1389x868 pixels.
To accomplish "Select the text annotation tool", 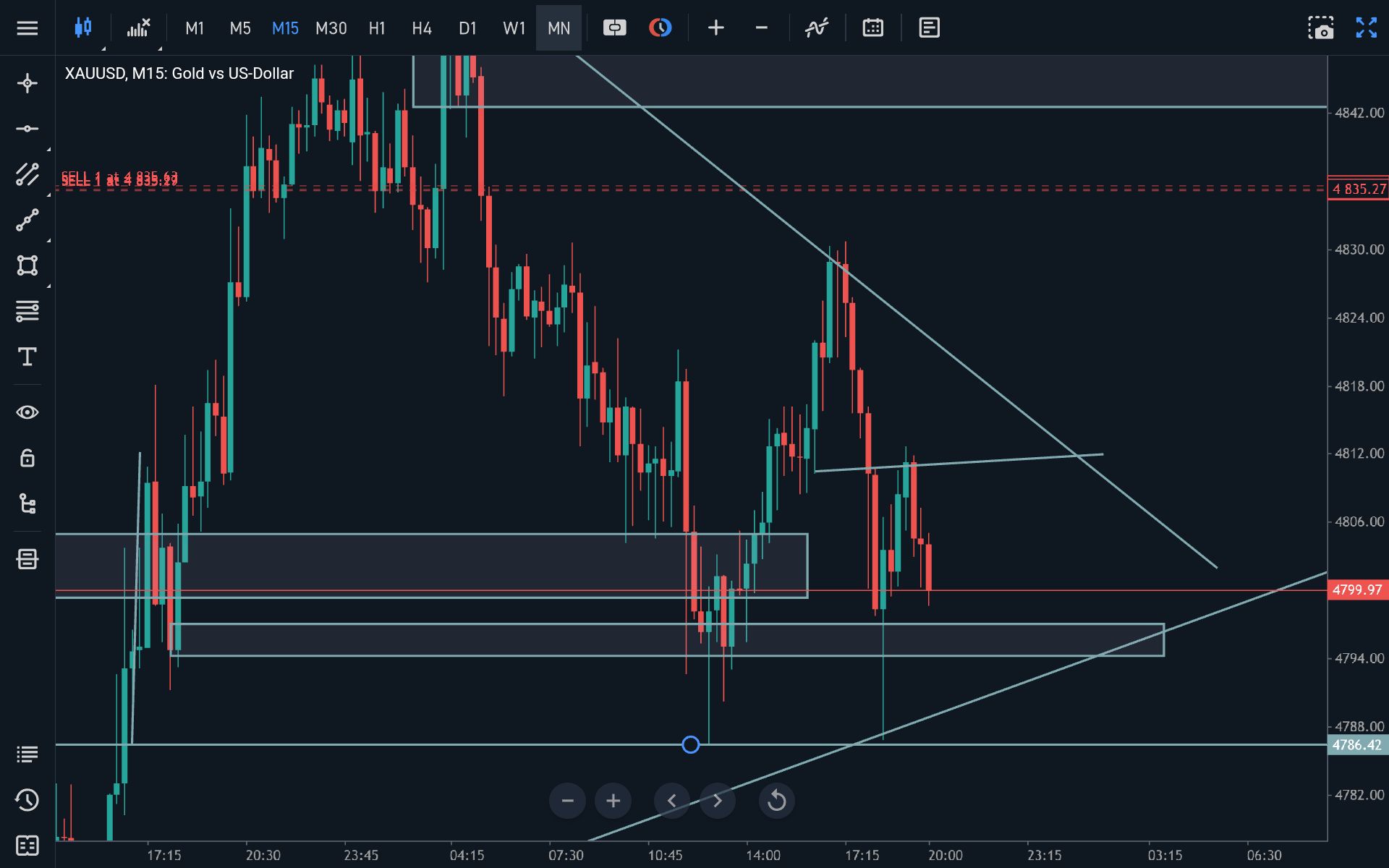I will pyautogui.click(x=27, y=357).
